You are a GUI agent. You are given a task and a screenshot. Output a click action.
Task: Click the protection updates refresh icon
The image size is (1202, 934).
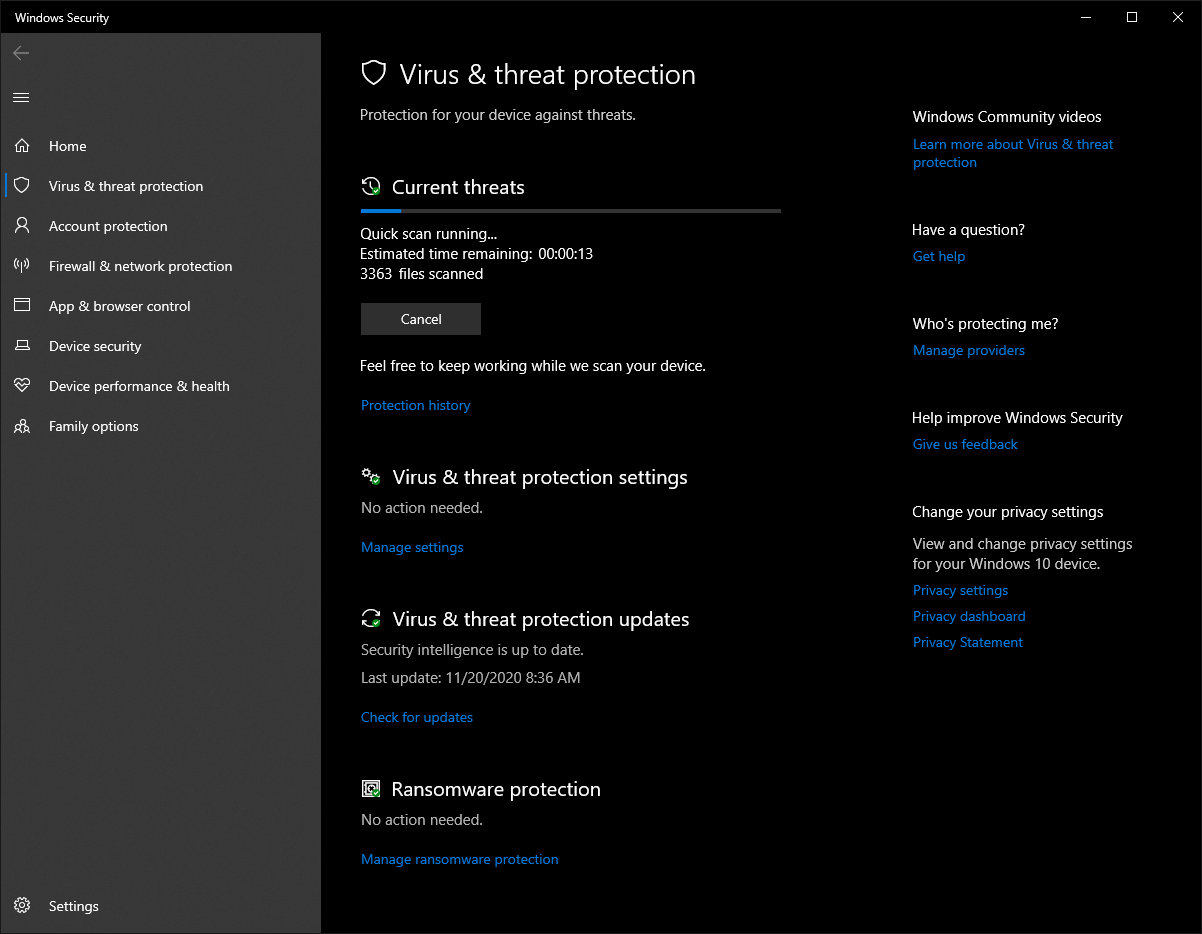[x=371, y=619]
